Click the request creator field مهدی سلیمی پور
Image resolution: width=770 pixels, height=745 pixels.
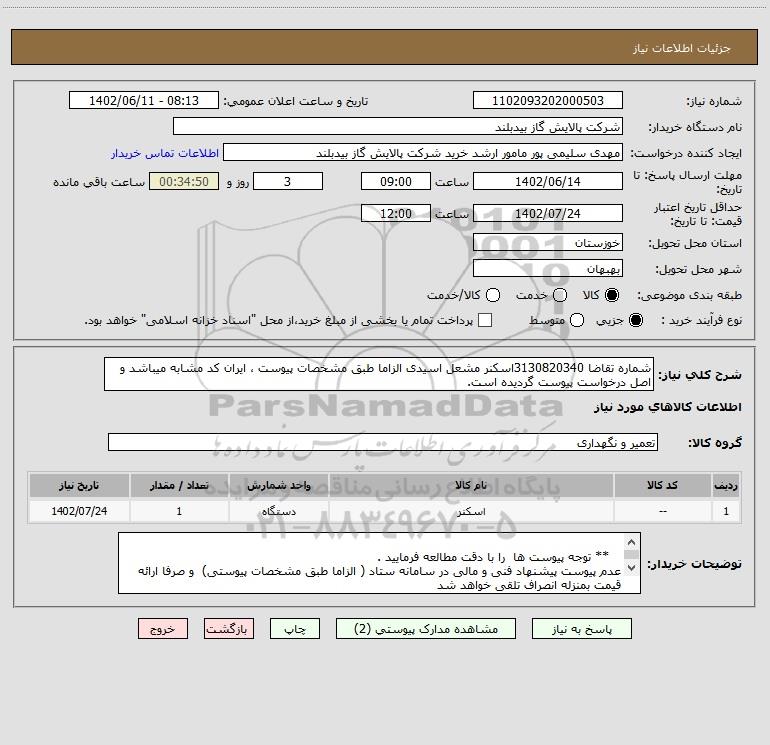423,152
